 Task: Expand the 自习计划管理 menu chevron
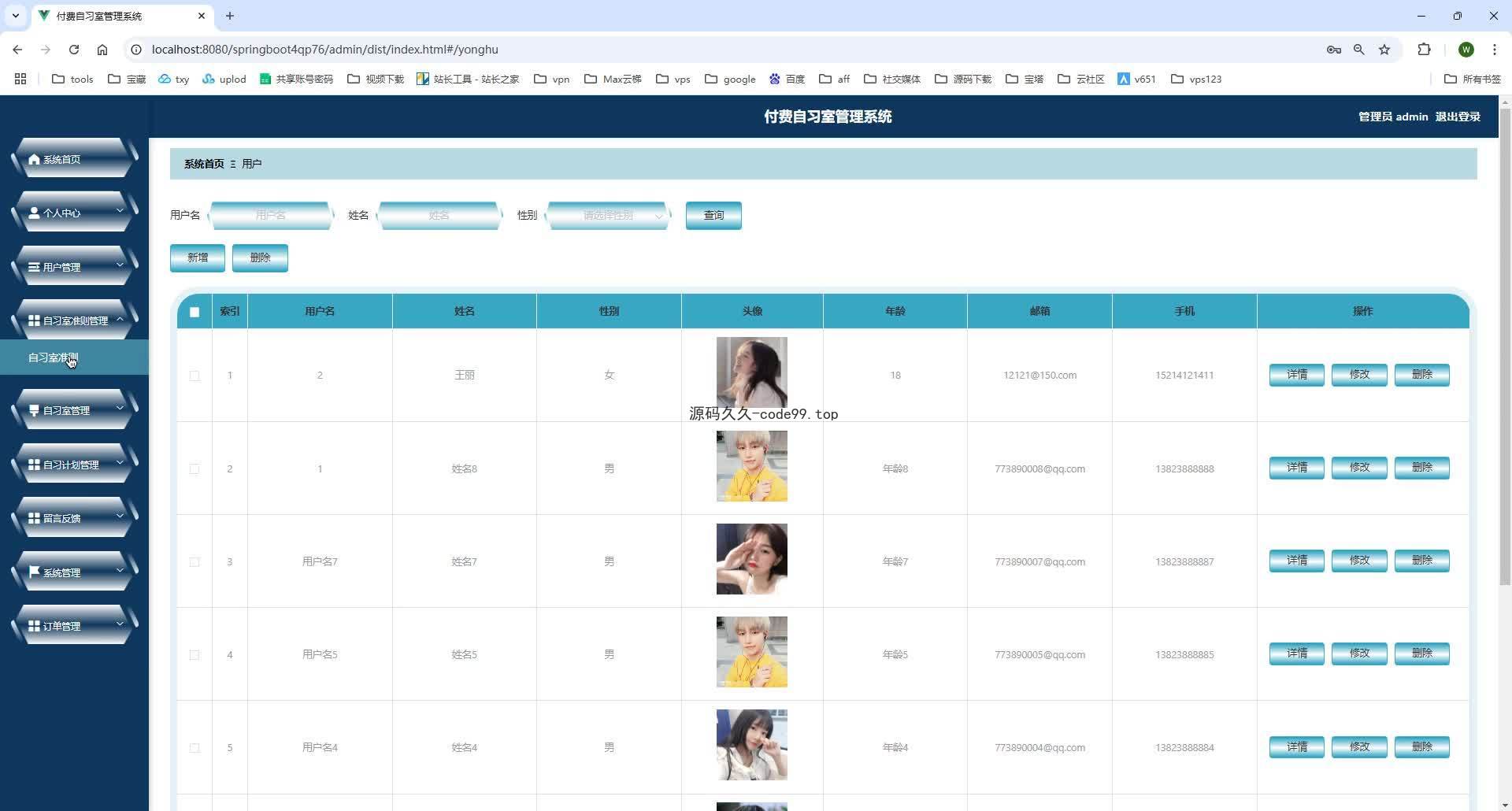120,462
